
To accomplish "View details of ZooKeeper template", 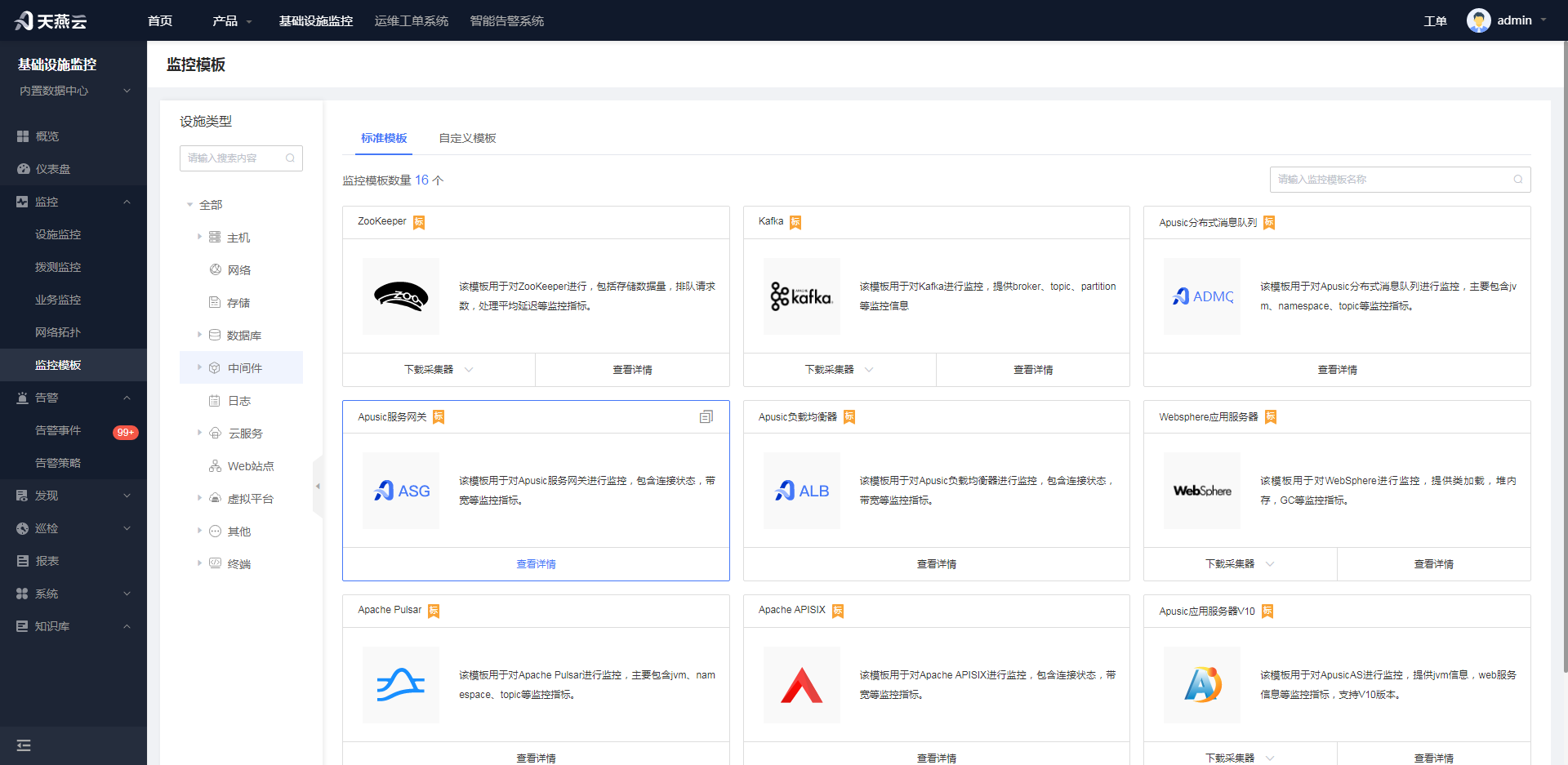I will click(632, 370).
